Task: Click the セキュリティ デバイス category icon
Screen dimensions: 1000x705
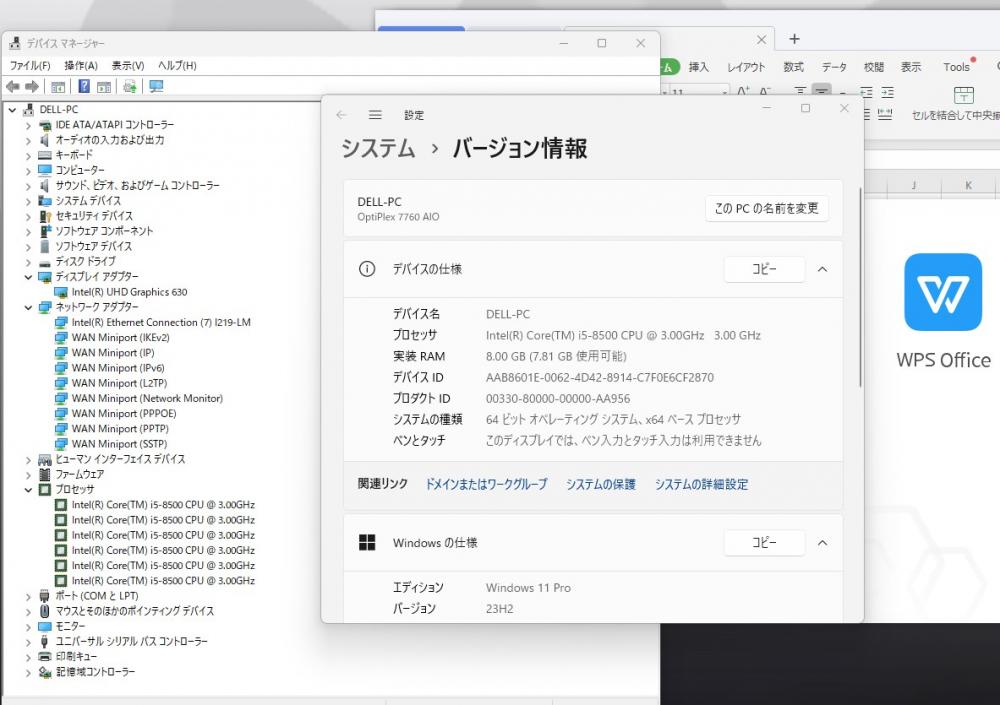Action: point(45,216)
